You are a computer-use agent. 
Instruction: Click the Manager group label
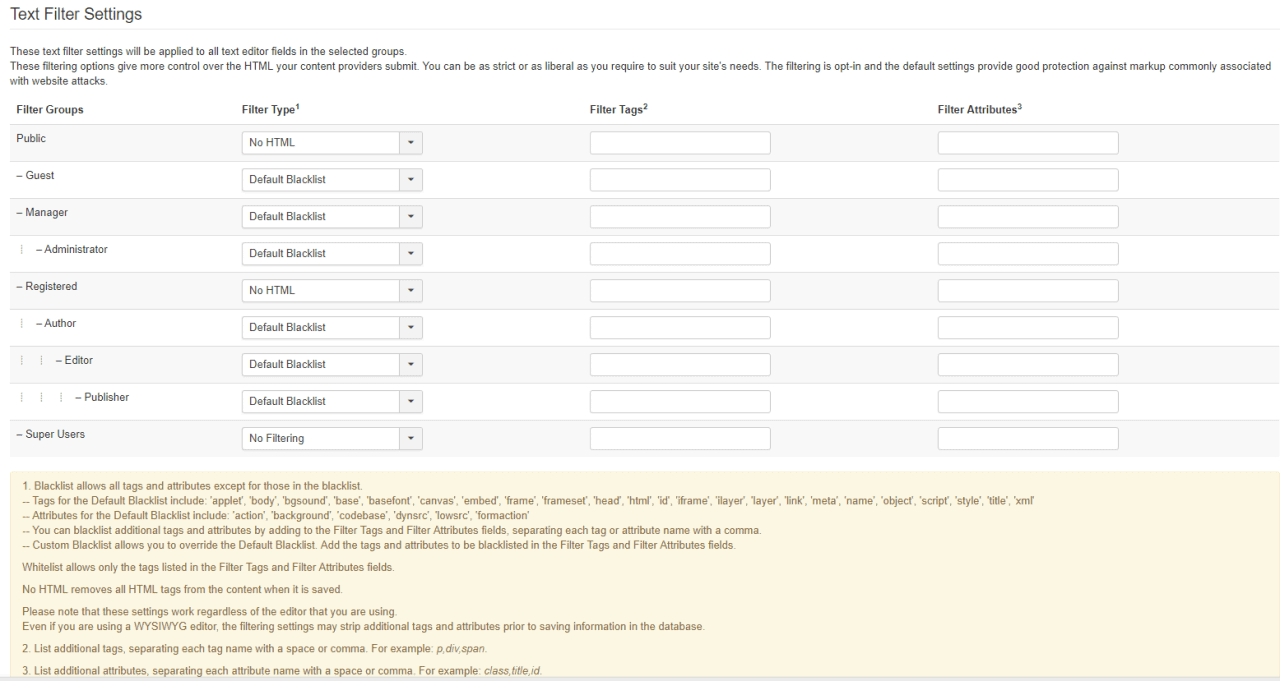click(x=42, y=213)
